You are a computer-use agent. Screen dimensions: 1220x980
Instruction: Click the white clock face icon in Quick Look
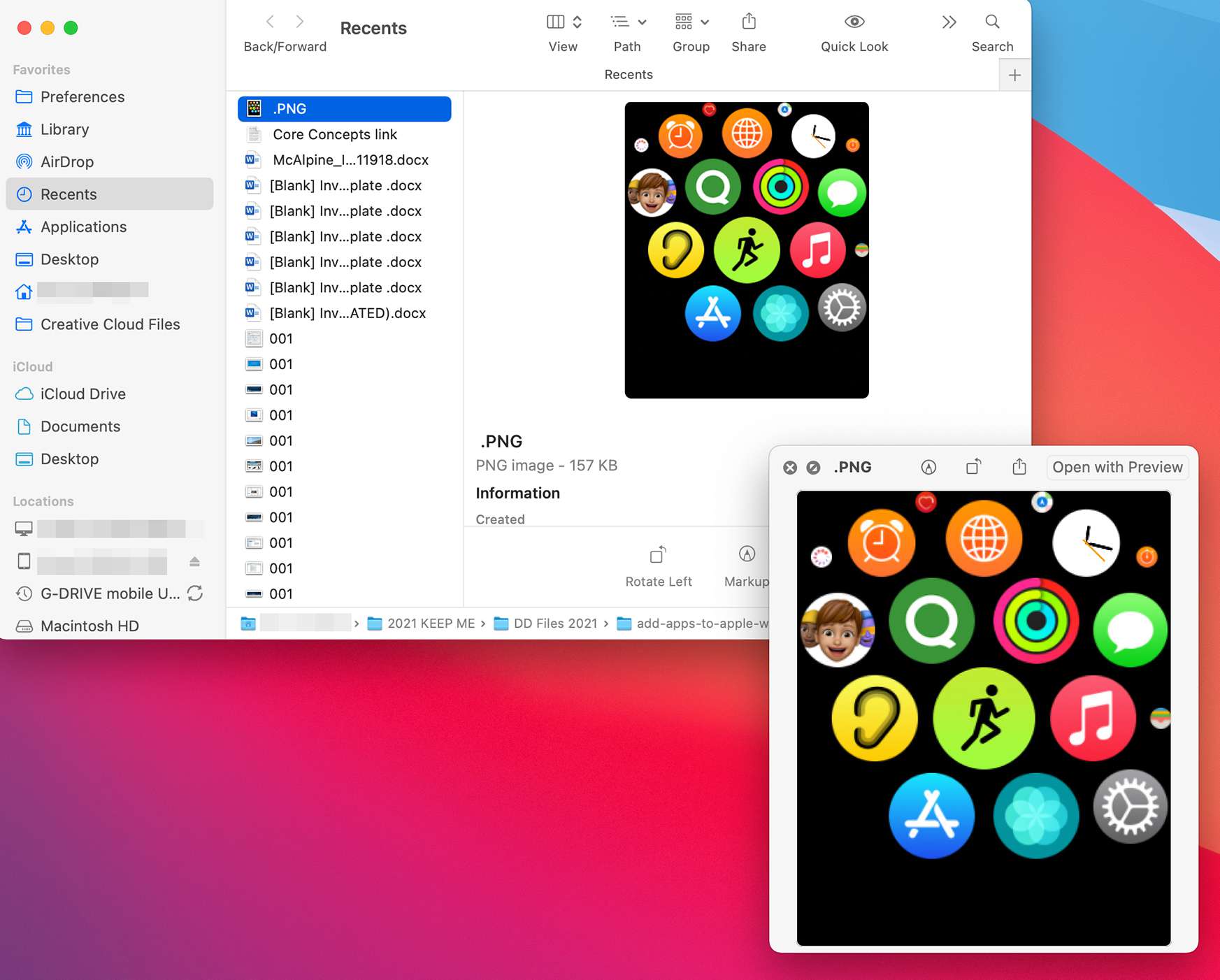(x=1086, y=543)
